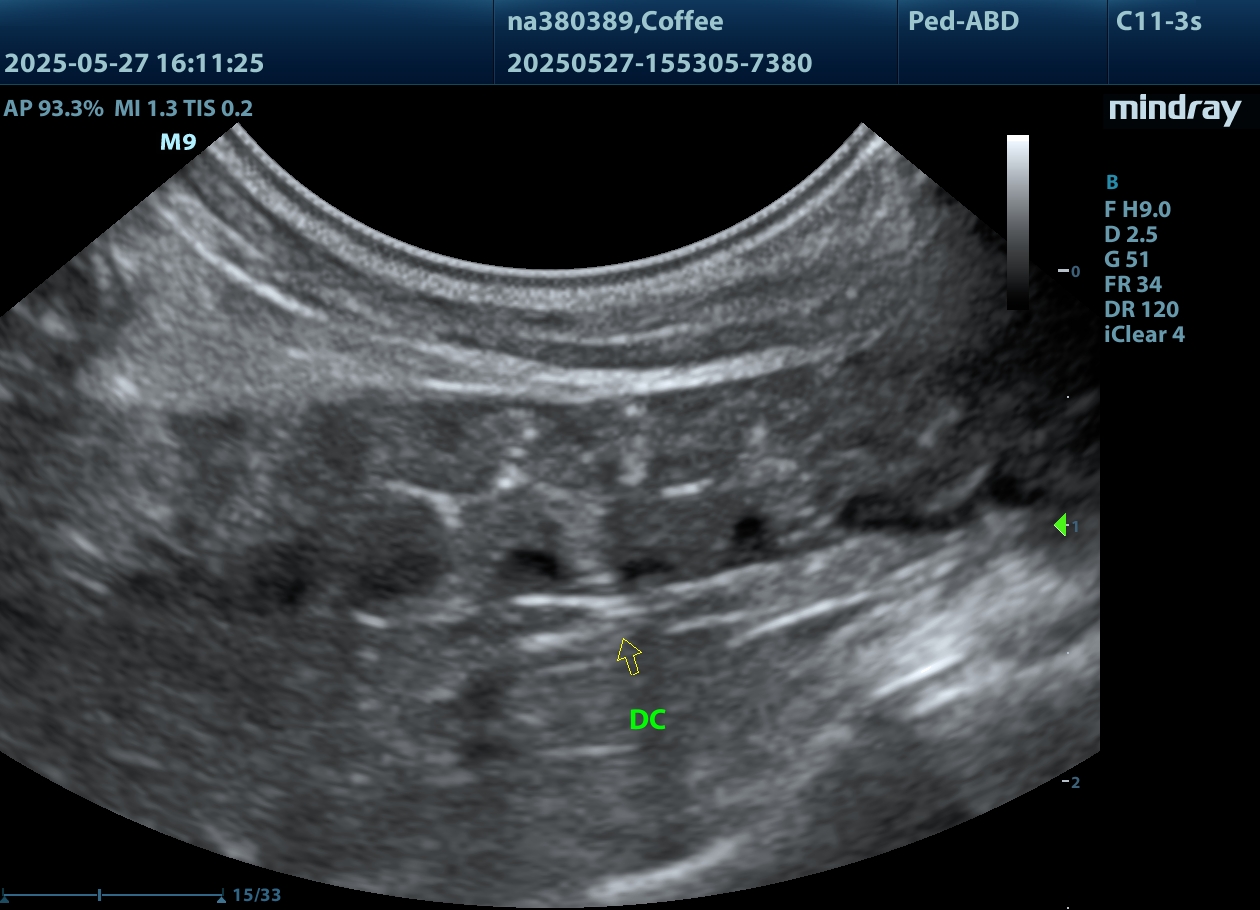Select the green DC annotation label
The width and height of the screenshot is (1260, 910).
(x=647, y=720)
